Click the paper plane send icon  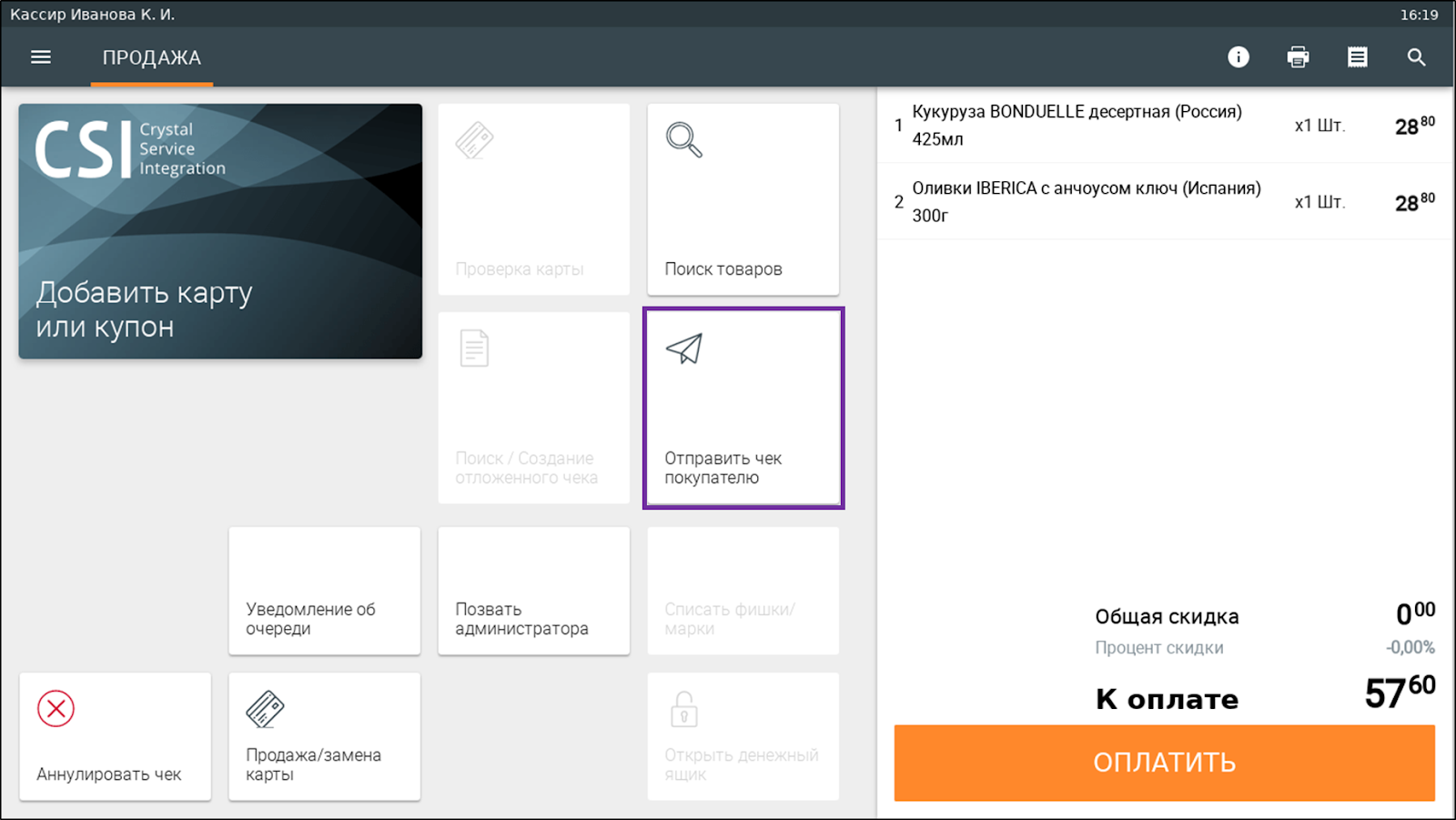684,349
